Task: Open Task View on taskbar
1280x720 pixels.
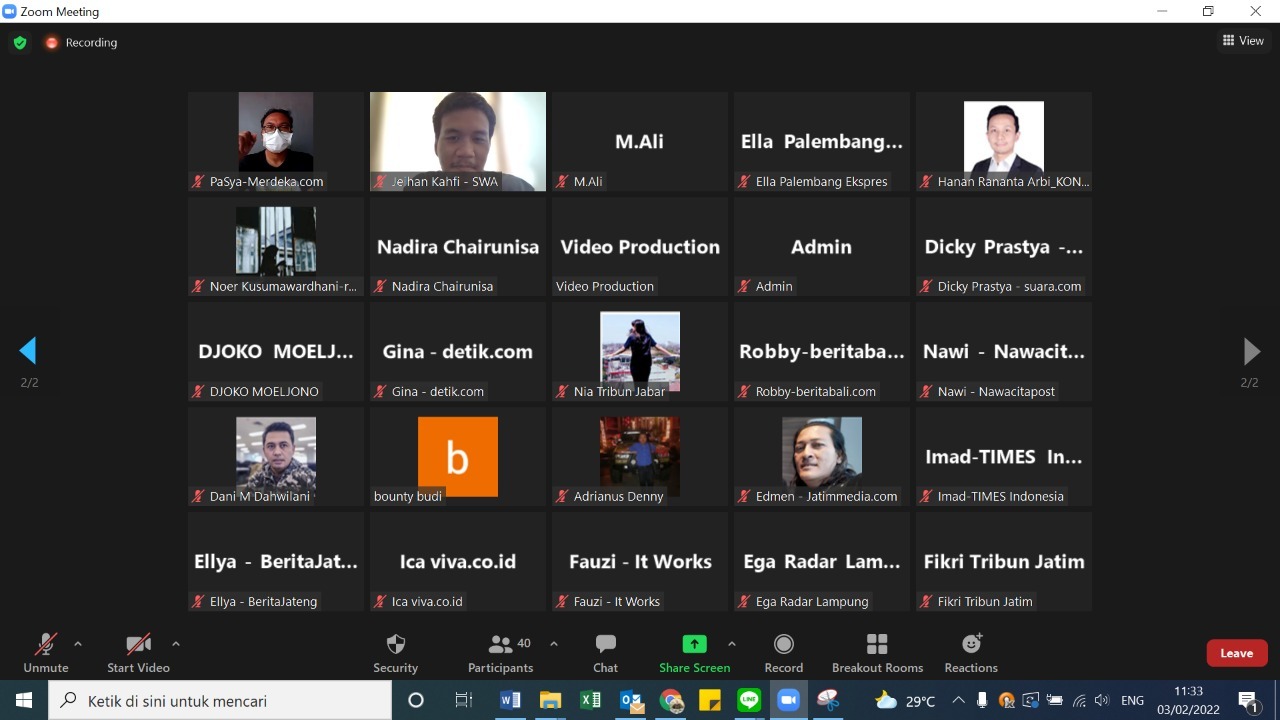Action: point(464,700)
